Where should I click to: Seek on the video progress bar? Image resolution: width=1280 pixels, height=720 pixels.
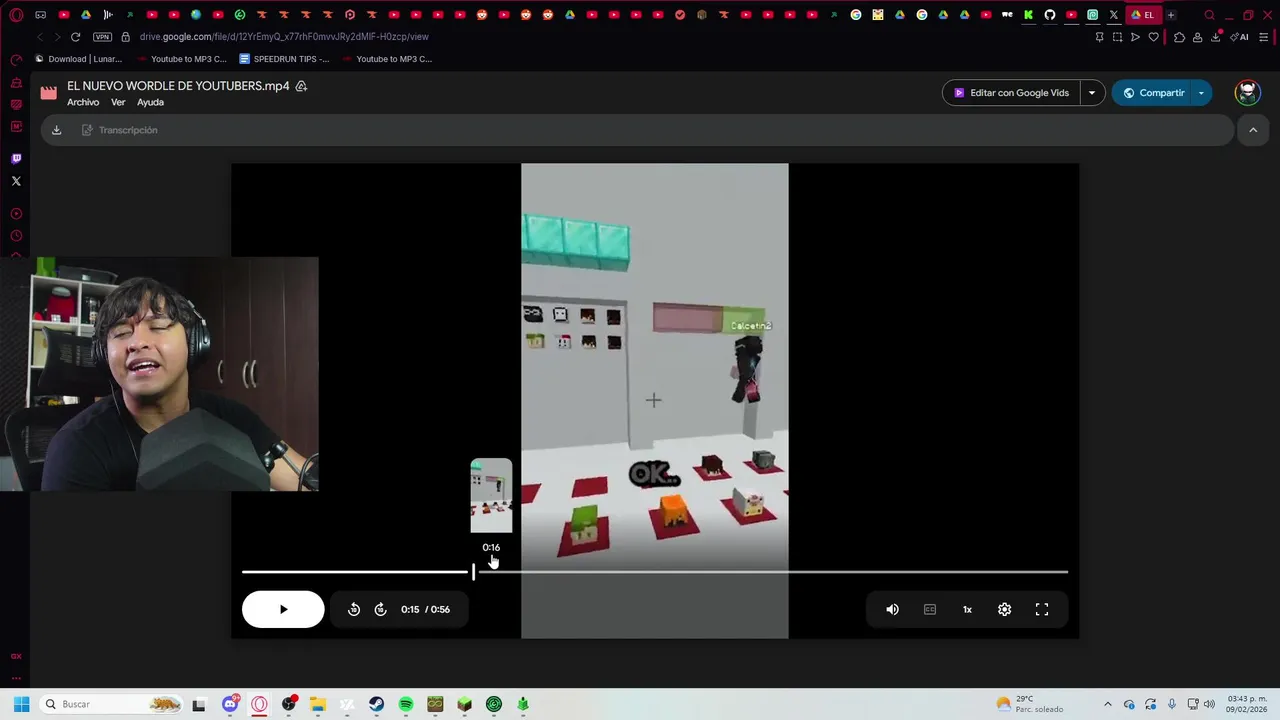(655, 572)
